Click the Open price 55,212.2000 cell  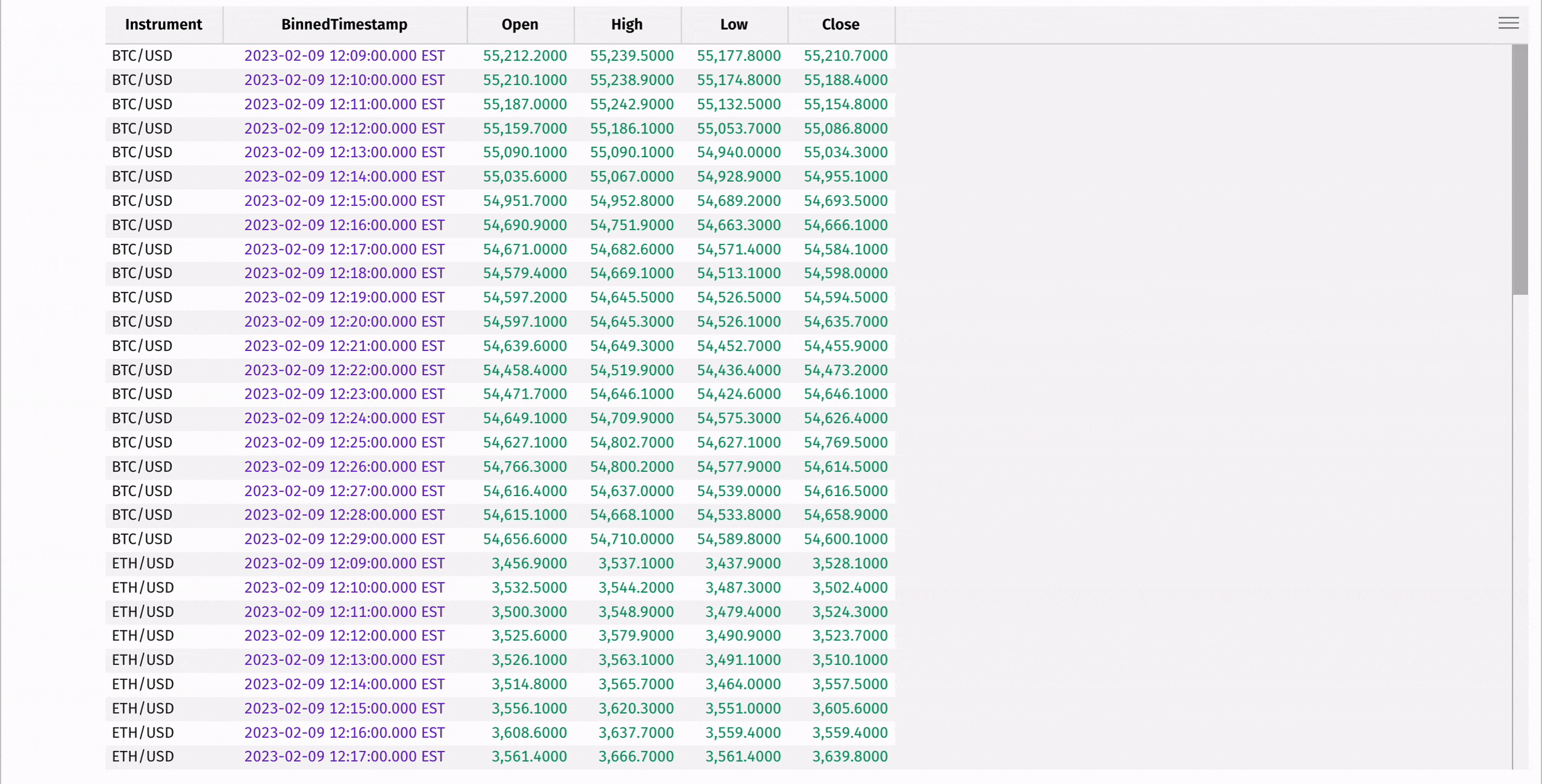[525, 55]
